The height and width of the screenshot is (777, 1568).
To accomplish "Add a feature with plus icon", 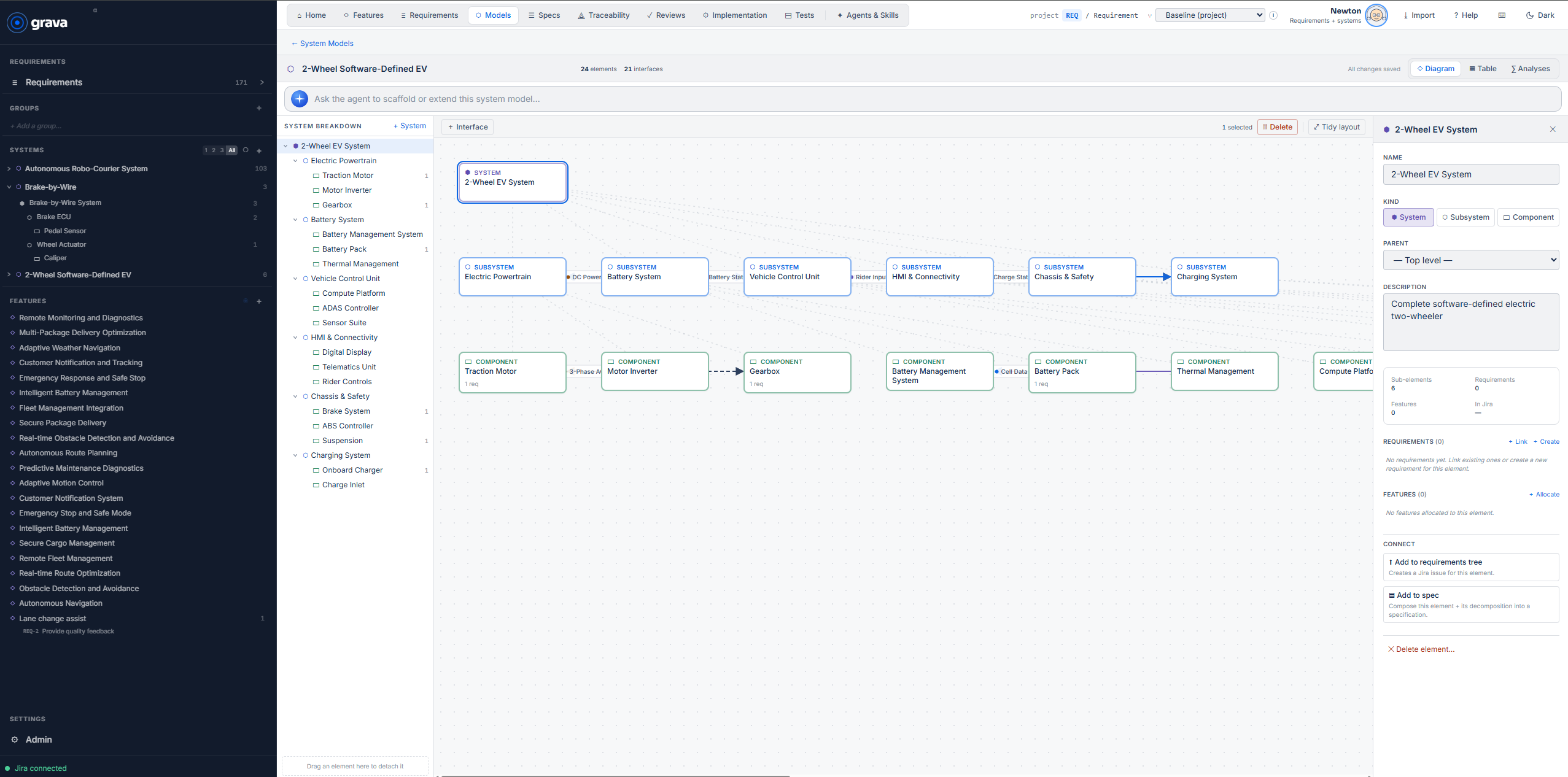I will click(259, 301).
